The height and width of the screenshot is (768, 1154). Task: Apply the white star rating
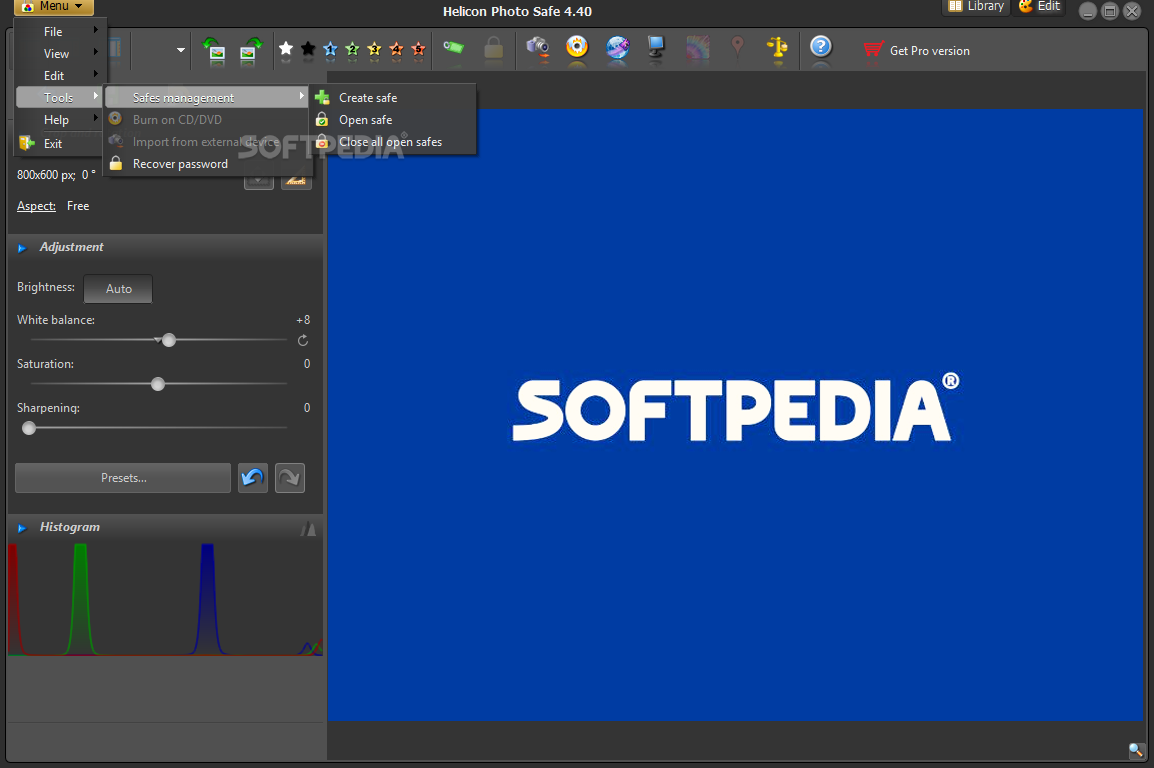point(286,49)
